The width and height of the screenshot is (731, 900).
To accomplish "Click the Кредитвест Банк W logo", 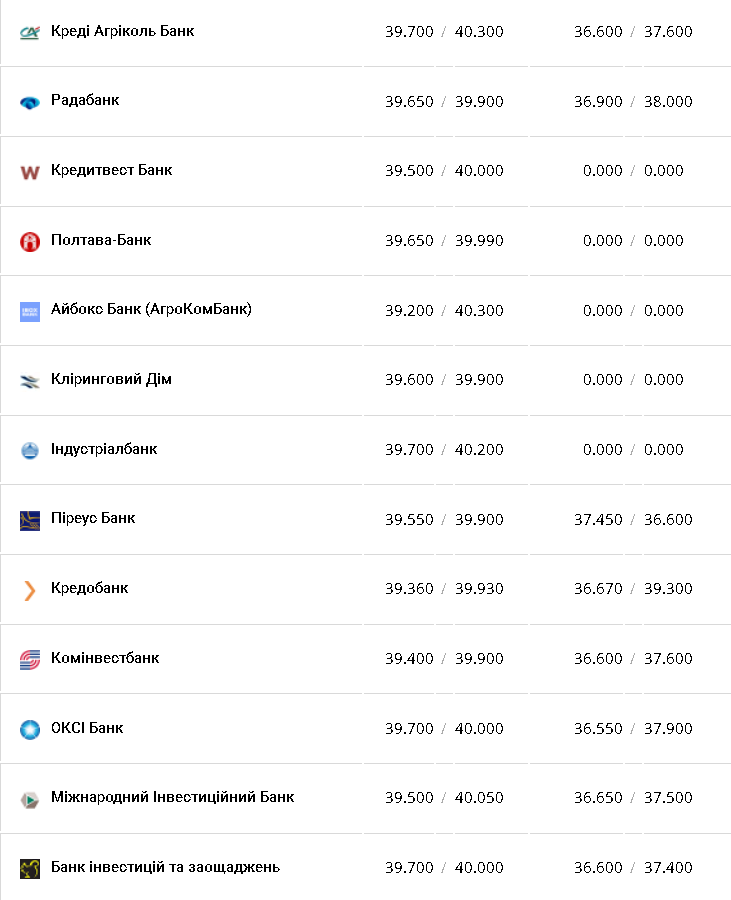I will (30, 172).
